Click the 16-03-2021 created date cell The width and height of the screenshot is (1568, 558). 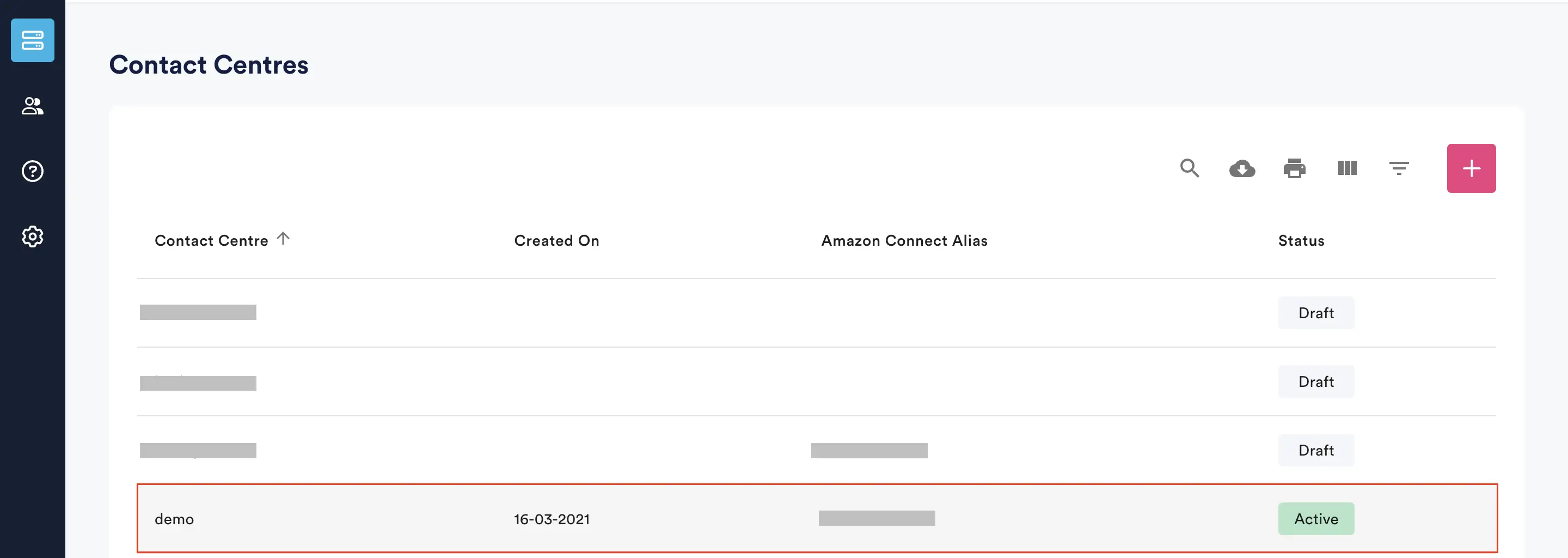[x=552, y=519]
